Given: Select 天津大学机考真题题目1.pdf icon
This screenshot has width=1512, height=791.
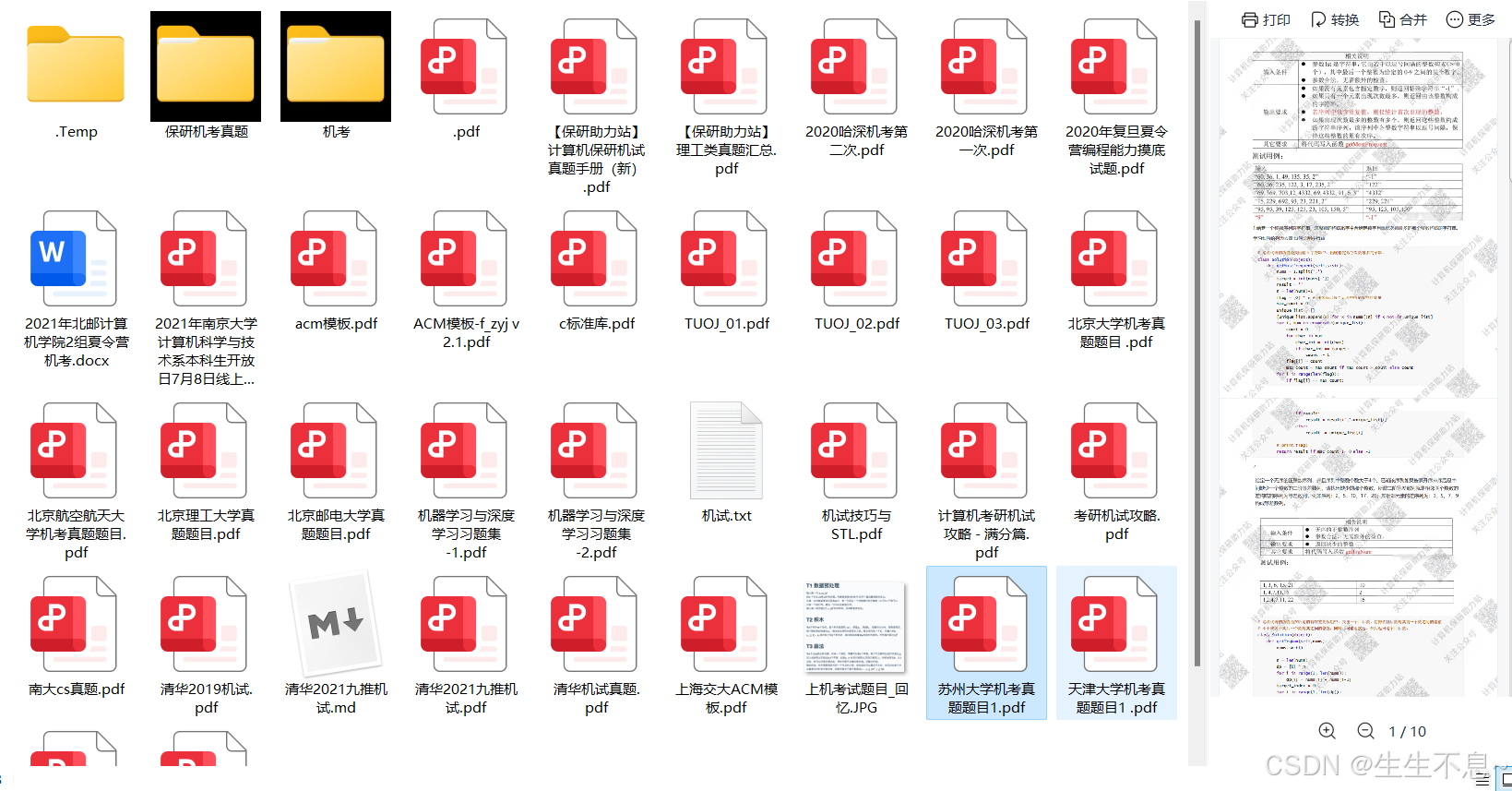Looking at the screenshot, I should (1116, 624).
